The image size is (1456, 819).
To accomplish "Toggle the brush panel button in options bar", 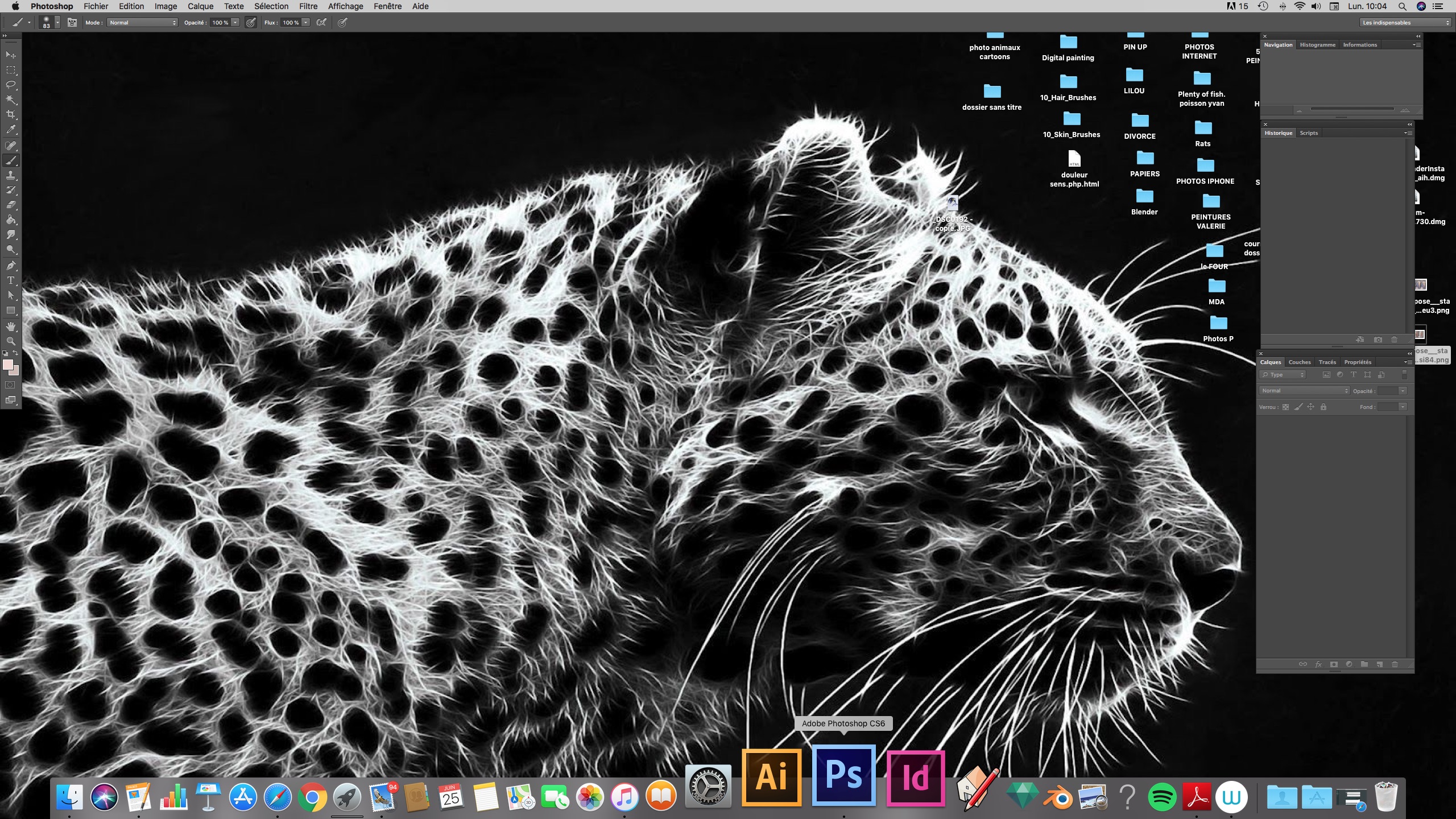I will [72, 23].
